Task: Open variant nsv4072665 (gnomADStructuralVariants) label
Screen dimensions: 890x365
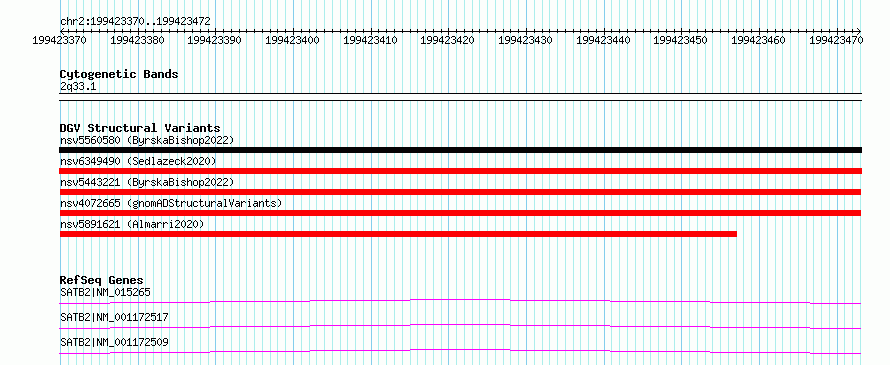Action: [x=171, y=203]
